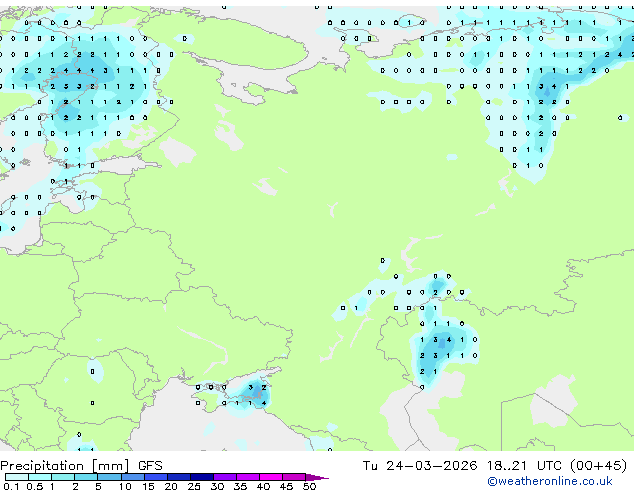Viewport: 634px width, 490px height.
Task: Click the legend label "20"
Action: click(x=171, y=486)
